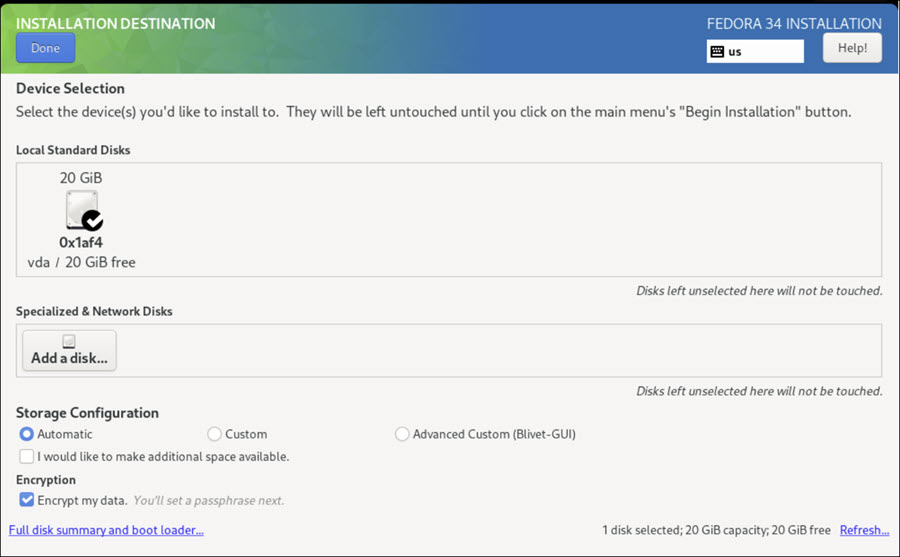The image size is (900, 557).
Task: Click the Refresh... link
Action: pyautogui.click(x=864, y=530)
